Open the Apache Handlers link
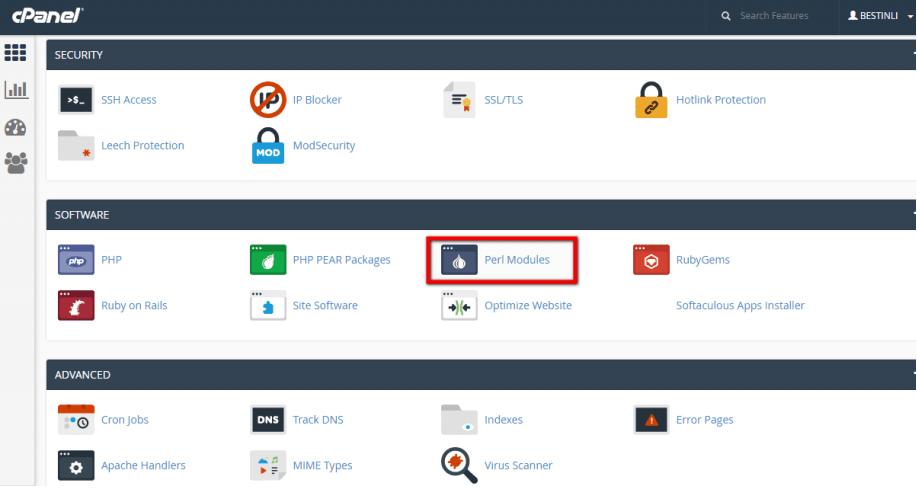The width and height of the screenshot is (917, 493). pyautogui.click(x=143, y=466)
